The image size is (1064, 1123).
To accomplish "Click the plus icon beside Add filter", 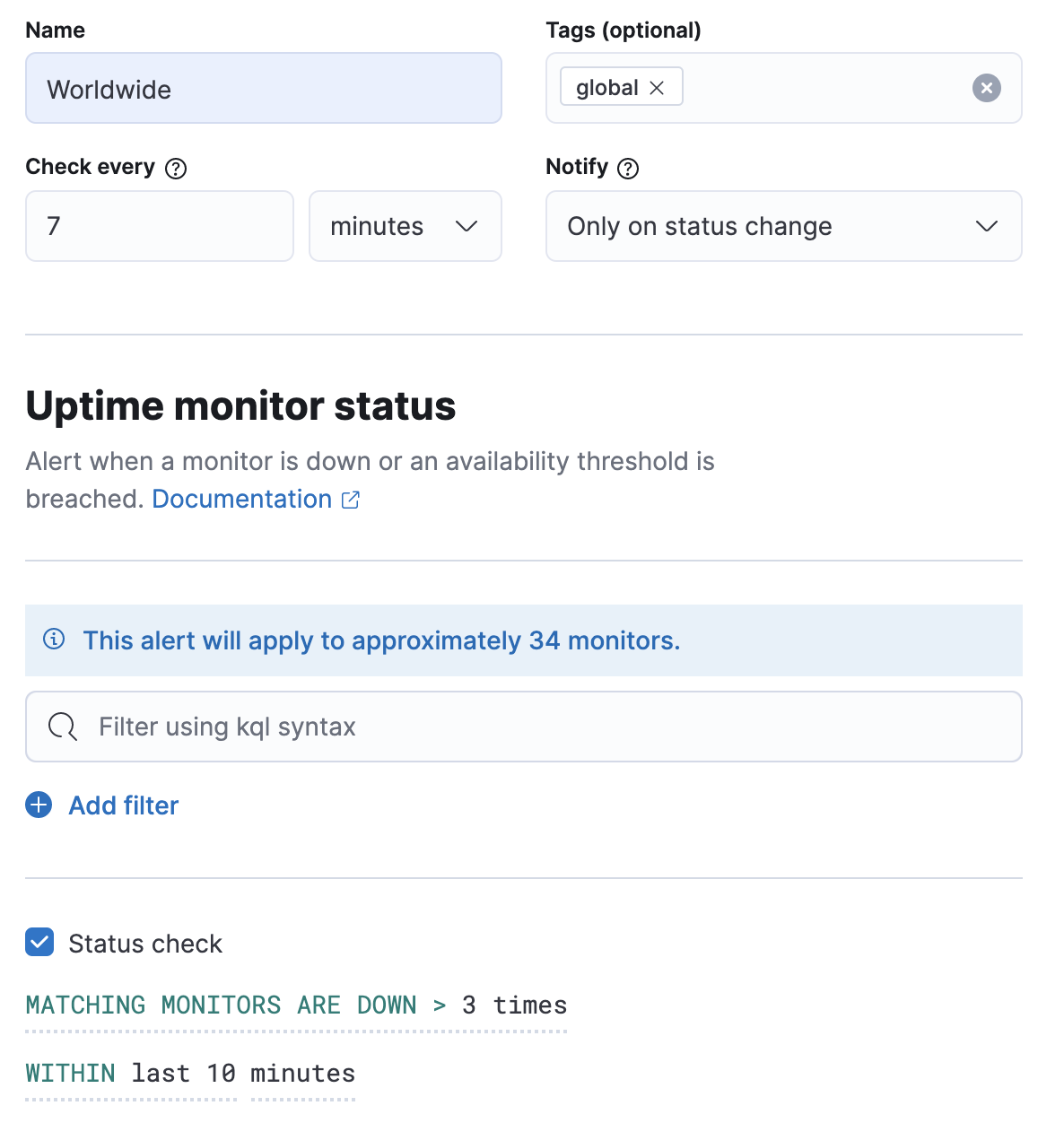I will [x=39, y=805].
